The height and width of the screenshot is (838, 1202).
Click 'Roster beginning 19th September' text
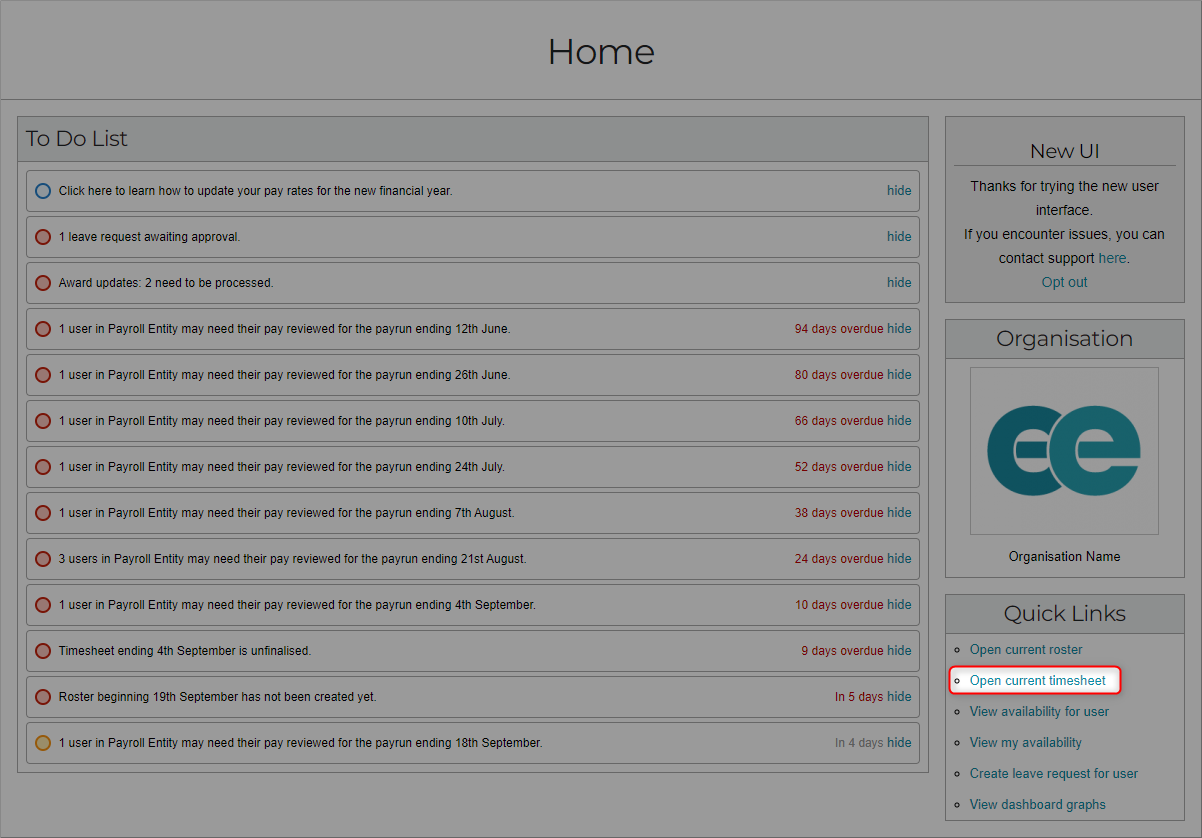pos(218,696)
